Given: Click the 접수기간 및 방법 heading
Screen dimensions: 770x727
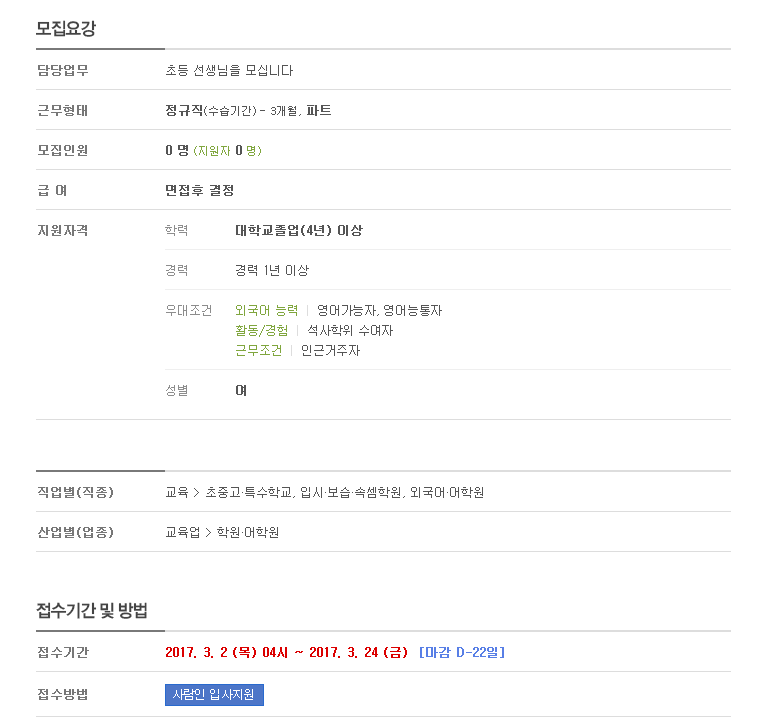Looking at the screenshot, I should click(x=92, y=611).
